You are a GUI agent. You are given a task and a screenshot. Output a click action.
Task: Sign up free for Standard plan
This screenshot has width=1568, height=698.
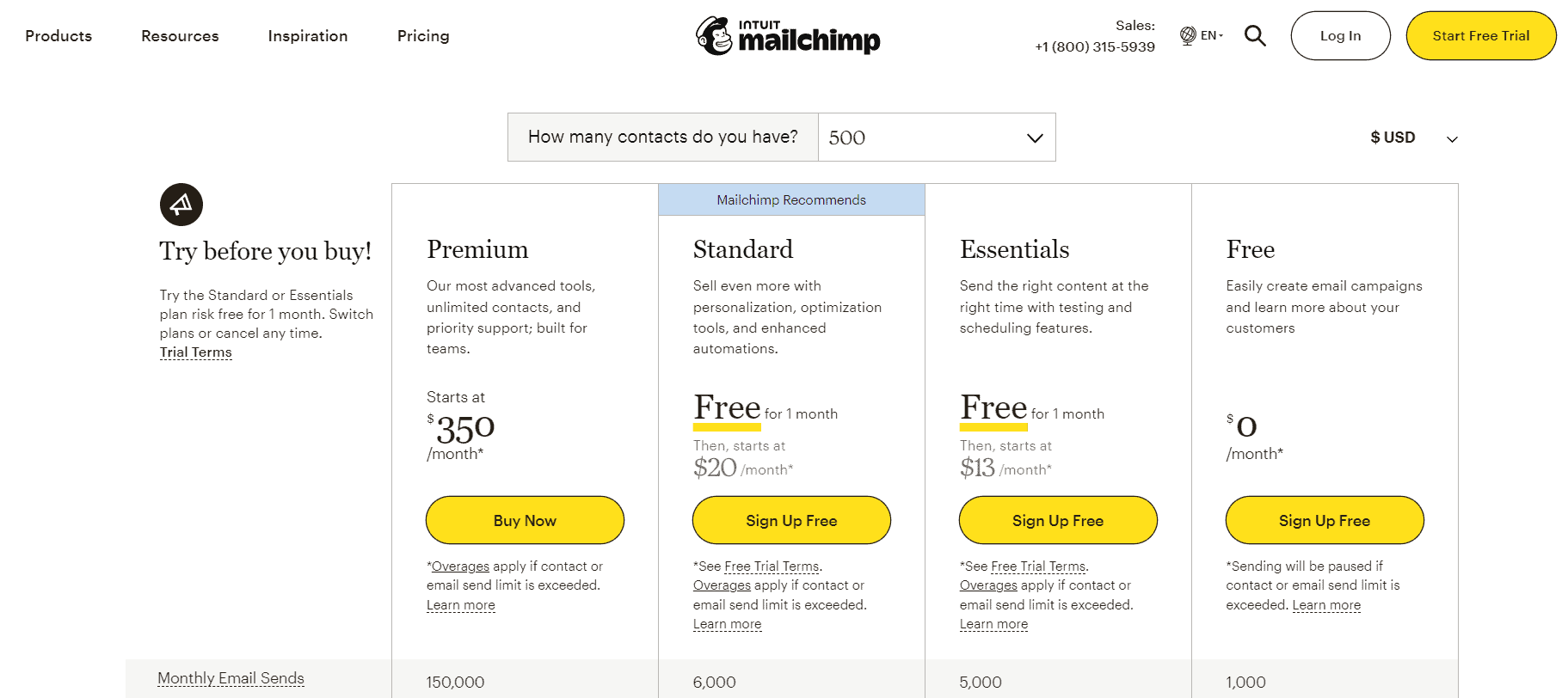tap(791, 520)
